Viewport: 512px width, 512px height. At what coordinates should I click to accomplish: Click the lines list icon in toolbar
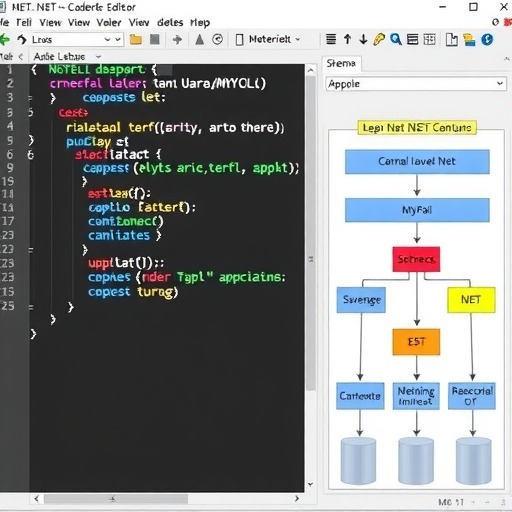(x=331, y=39)
